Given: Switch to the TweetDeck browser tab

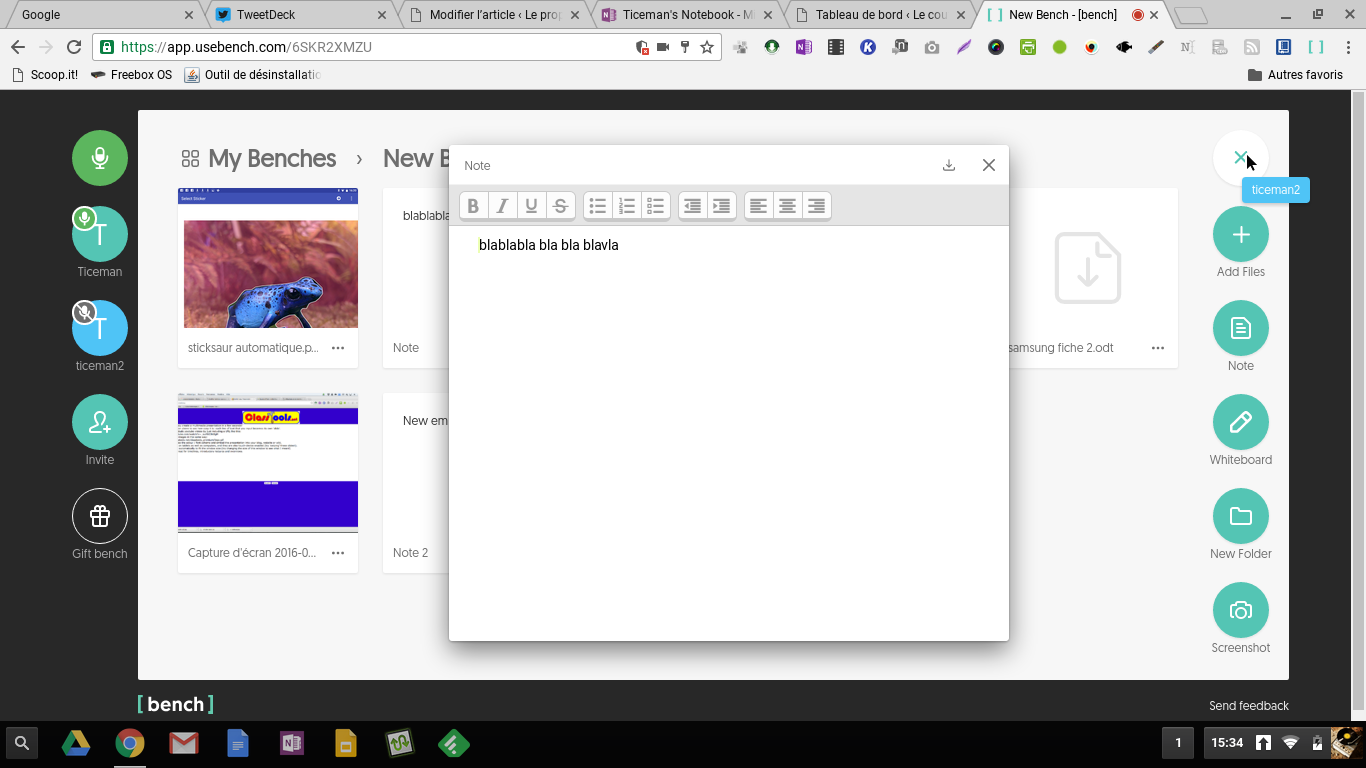Looking at the screenshot, I should 300,15.
